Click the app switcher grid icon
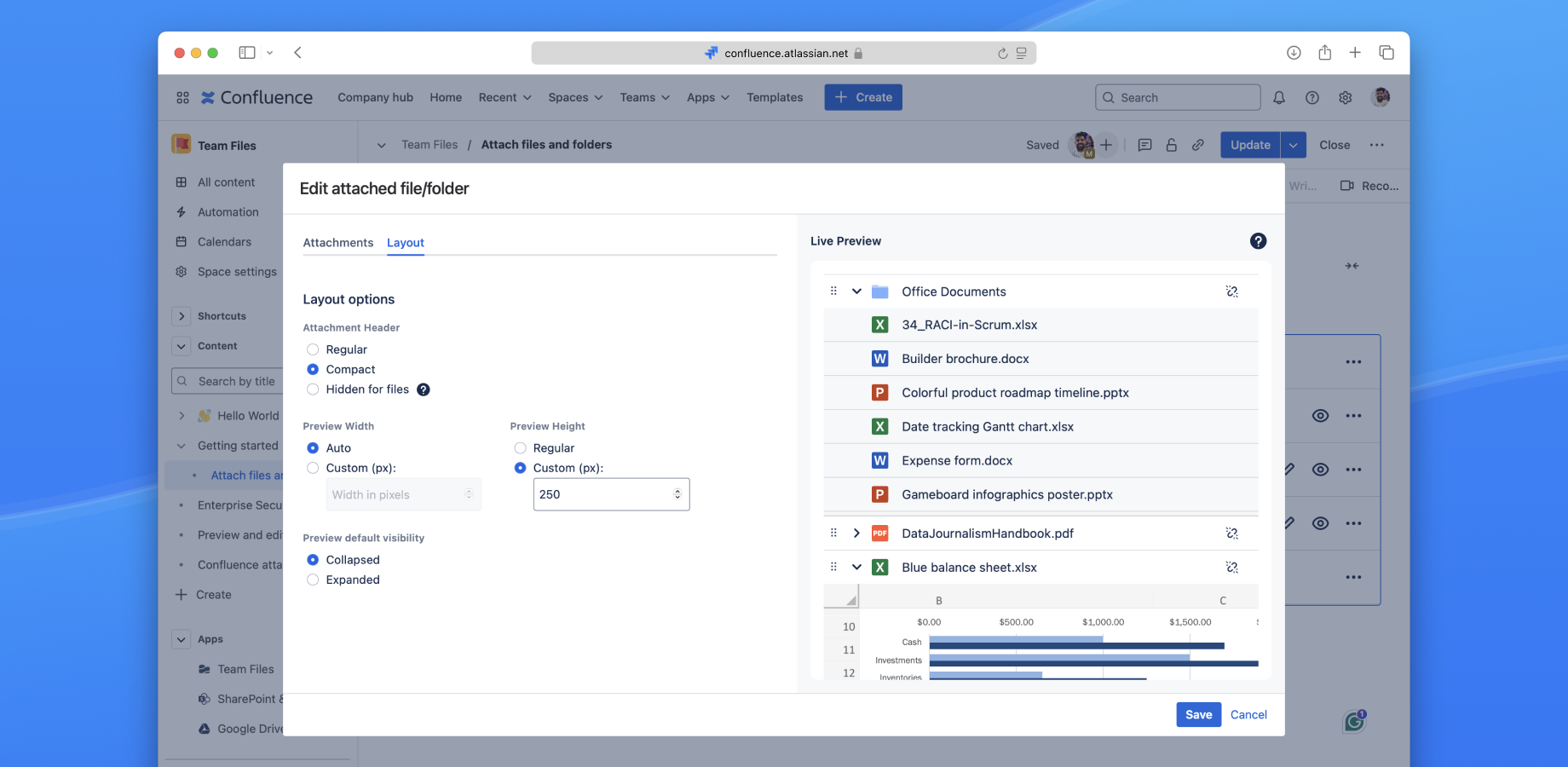The width and height of the screenshot is (1568, 767). tap(182, 98)
